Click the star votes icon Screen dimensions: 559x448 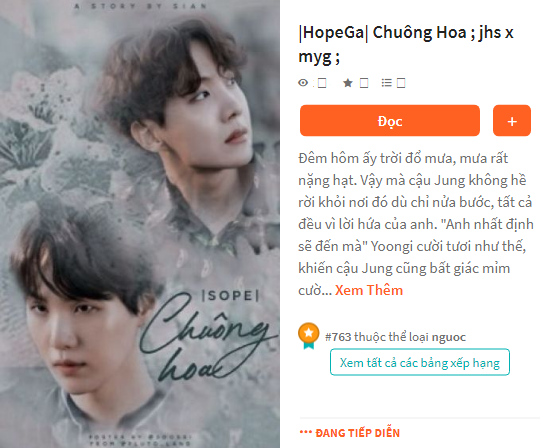[x=348, y=83]
